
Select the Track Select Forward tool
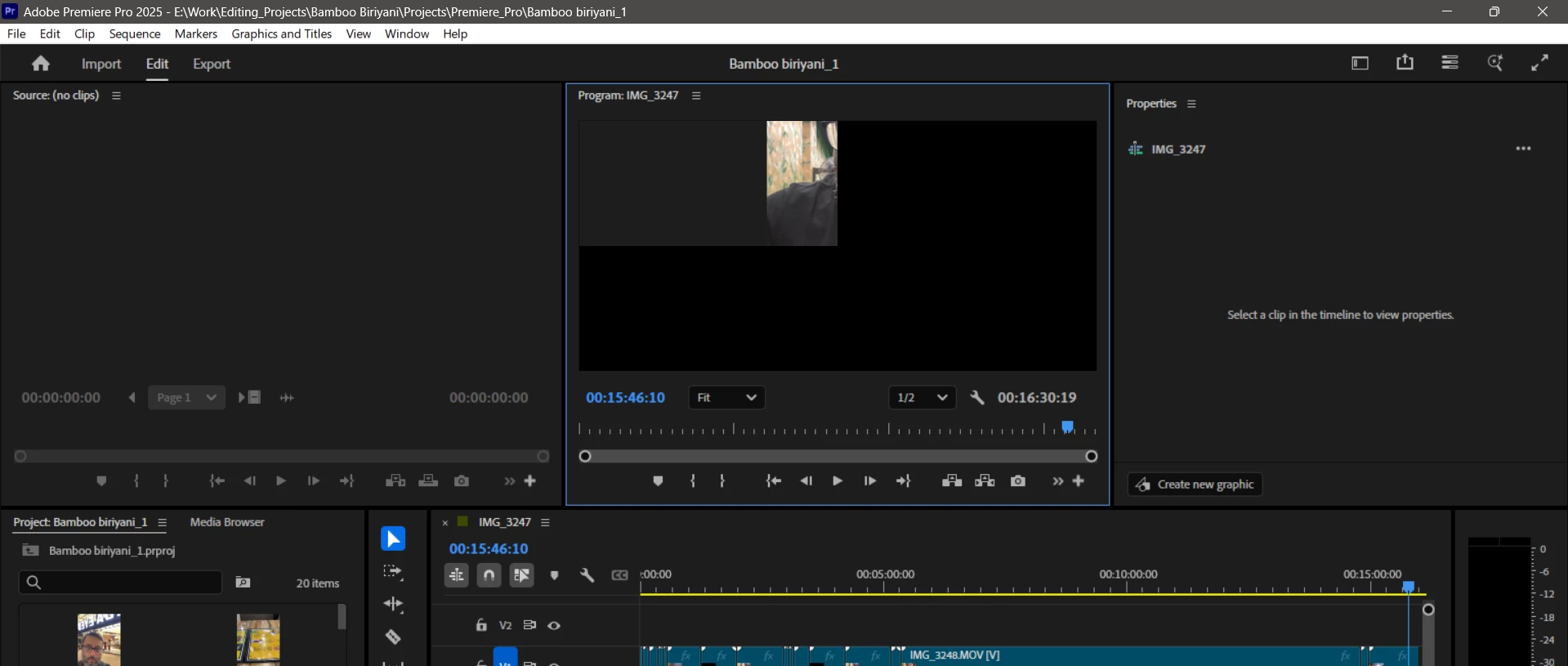tap(393, 572)
